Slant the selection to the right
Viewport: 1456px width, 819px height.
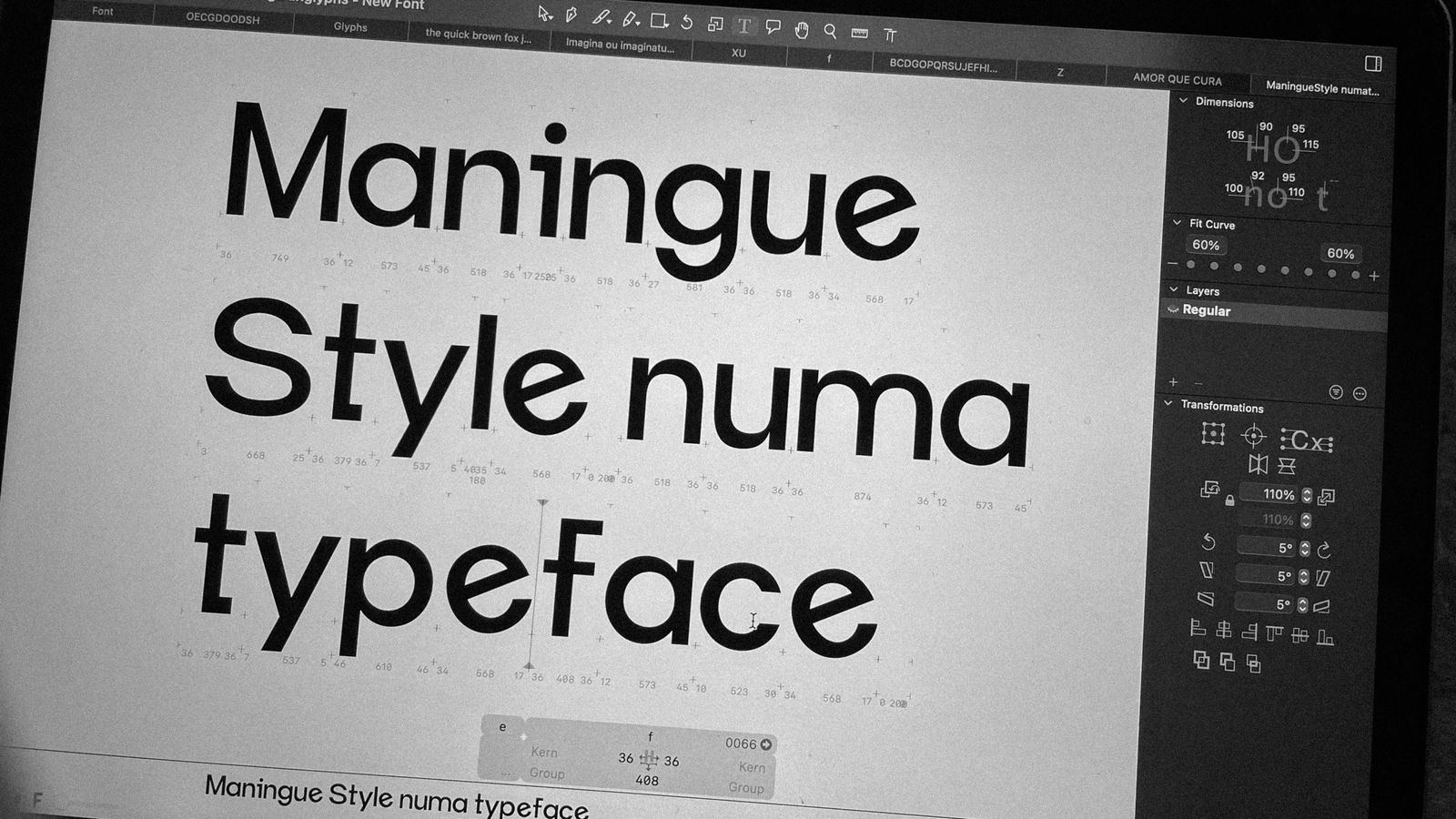point(1322,577)
